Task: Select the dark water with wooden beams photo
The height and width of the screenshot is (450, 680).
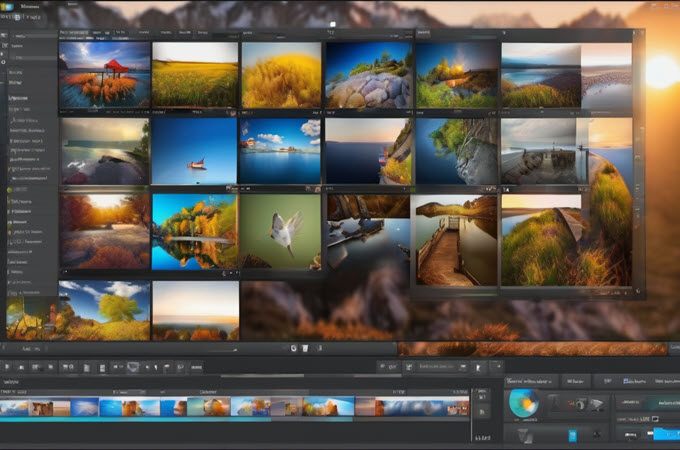Action: point(368,232)
